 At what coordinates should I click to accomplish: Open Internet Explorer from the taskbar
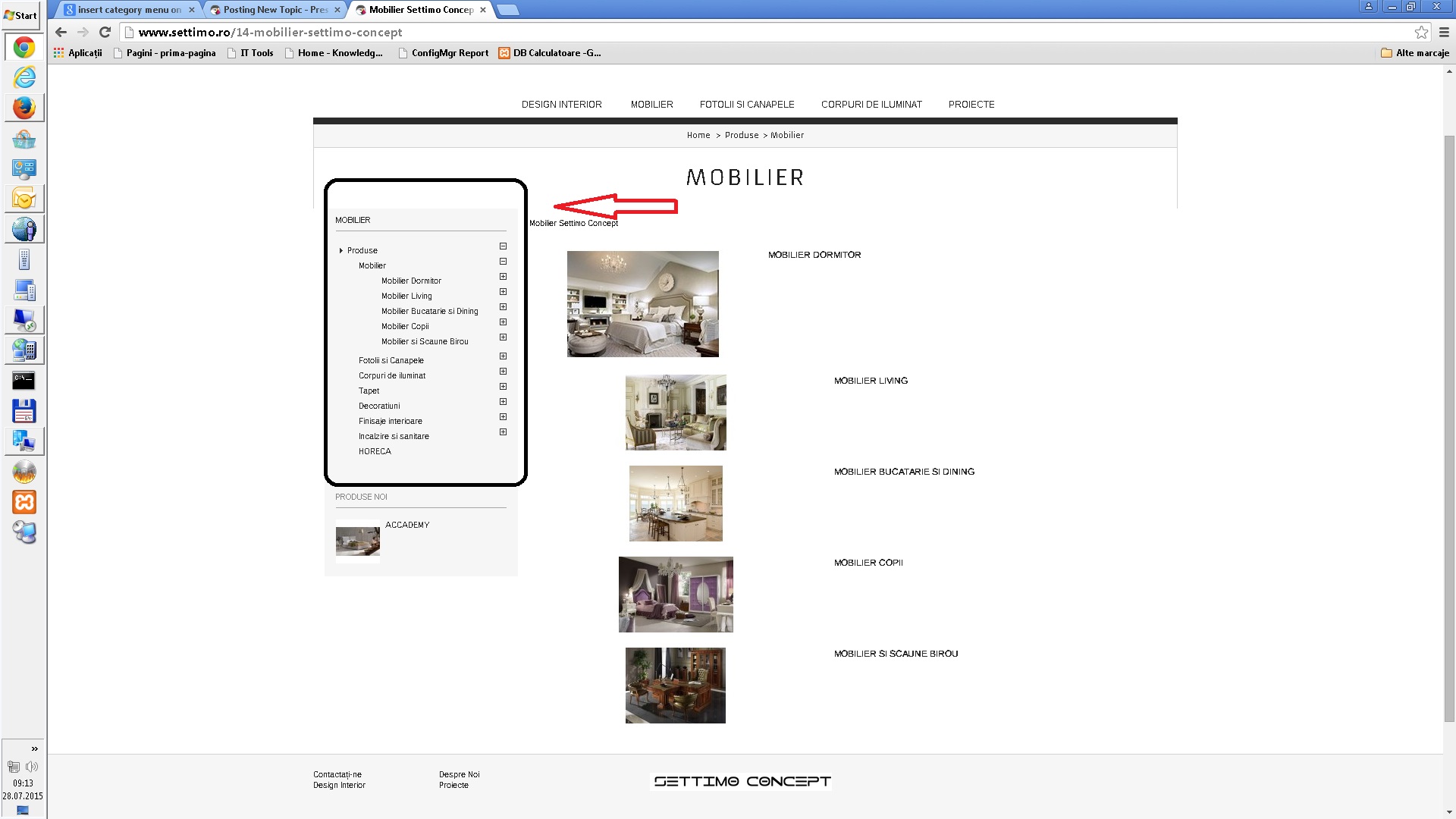[x=24, y=77]
